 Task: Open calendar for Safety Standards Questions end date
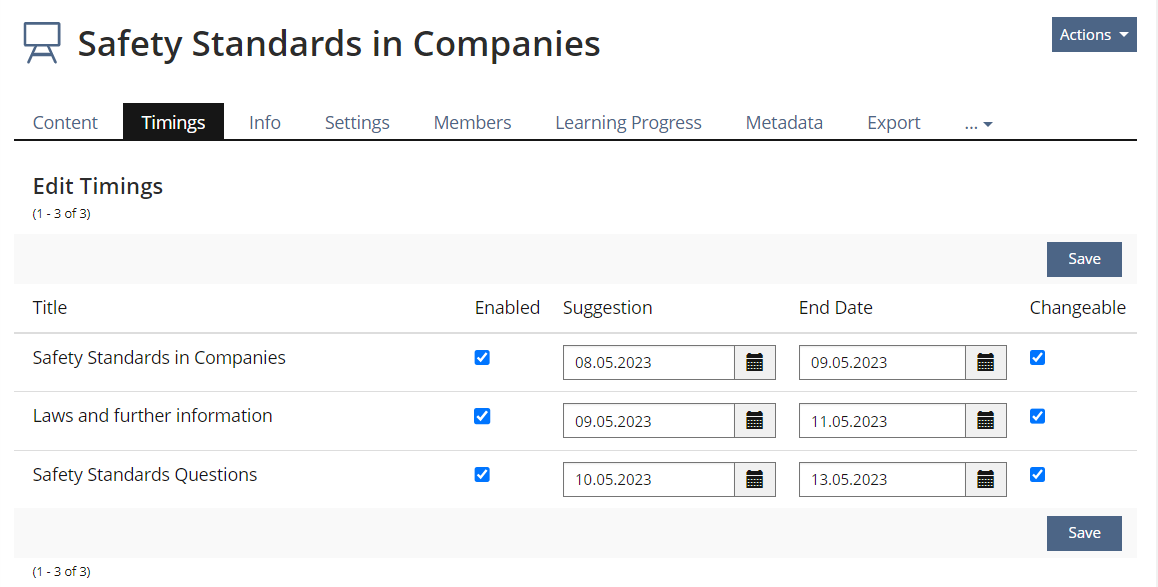click(x=986, y=479)
